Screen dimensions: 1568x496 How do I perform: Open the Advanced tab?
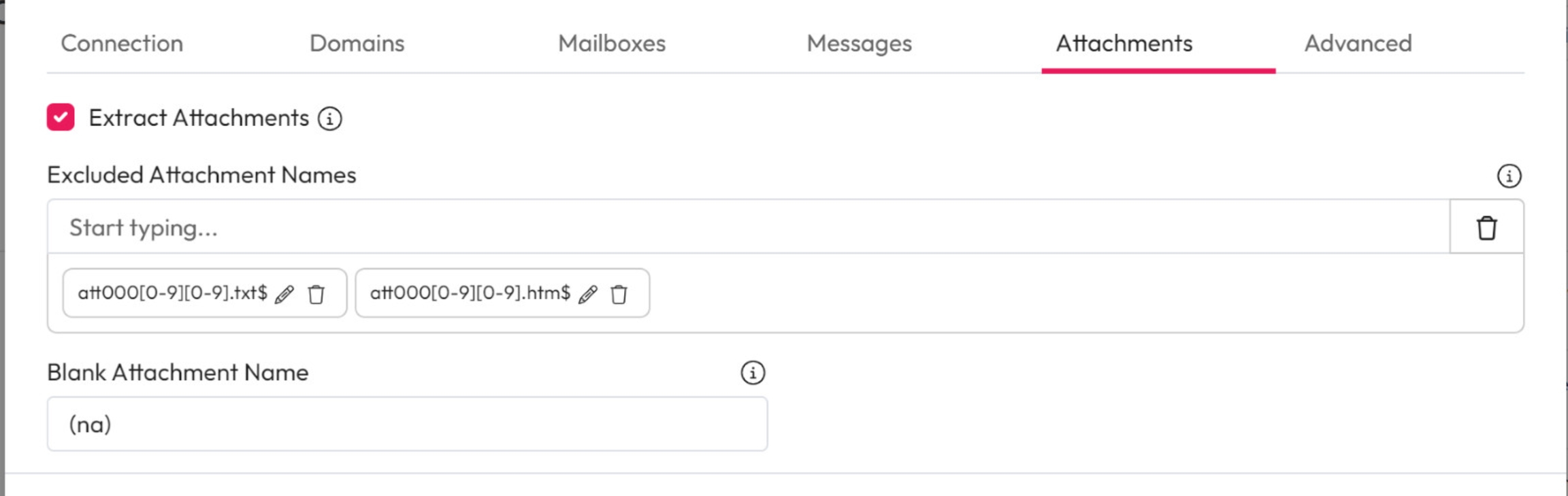[x=1358, y=44]
